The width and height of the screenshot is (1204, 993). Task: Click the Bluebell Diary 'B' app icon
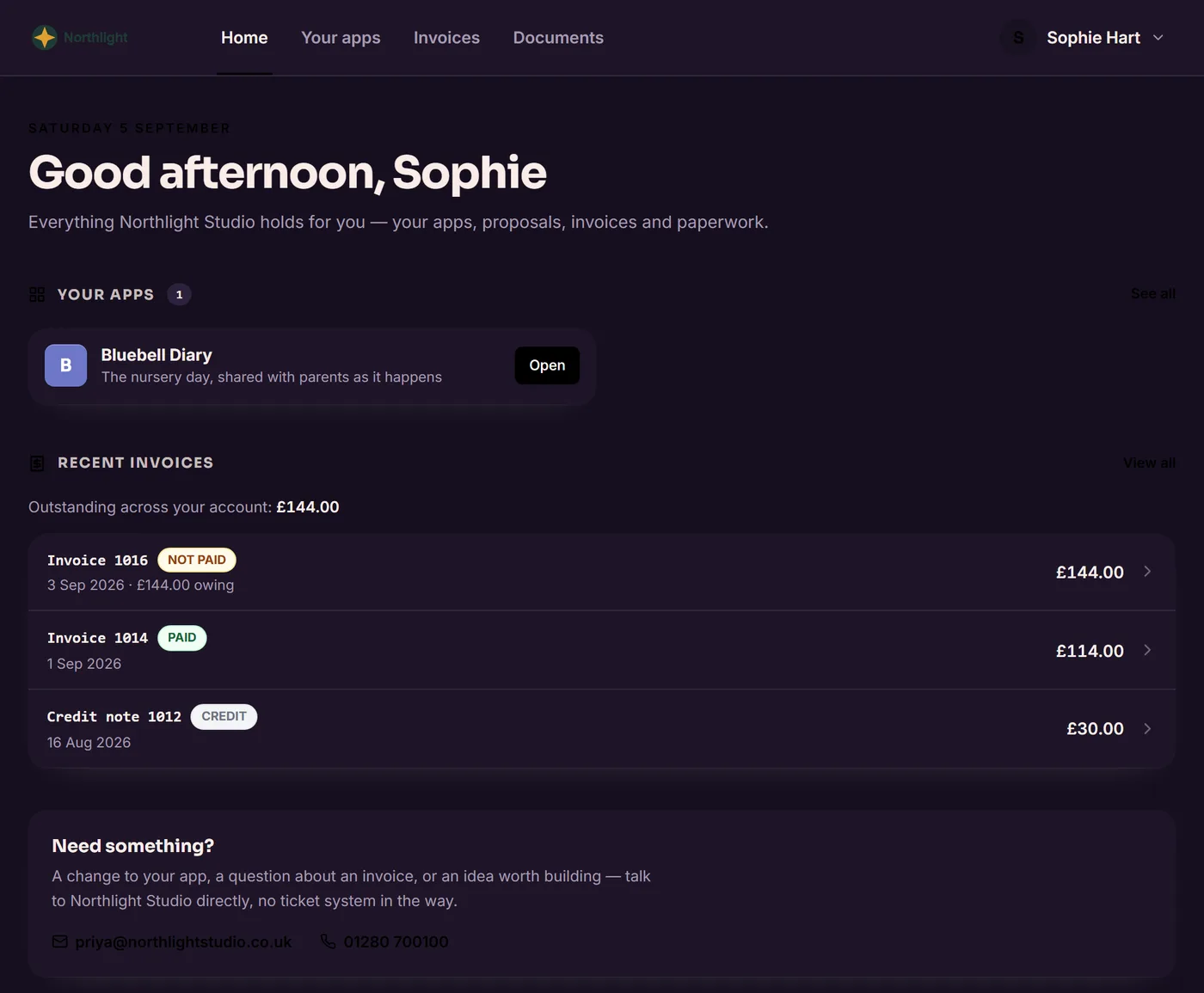click(66, 365)
